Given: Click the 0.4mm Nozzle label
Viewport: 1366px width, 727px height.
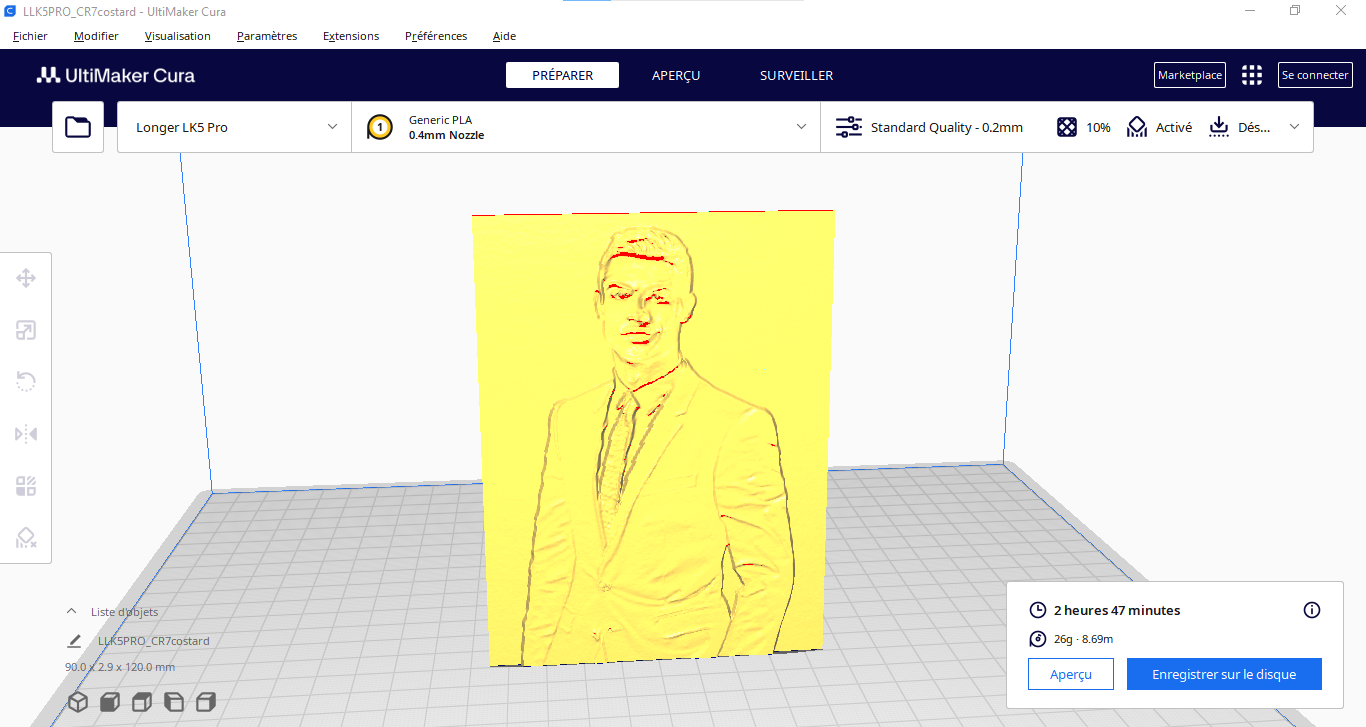Looking at the screenshot, I should pyautogui.click(x=446, y=135).
